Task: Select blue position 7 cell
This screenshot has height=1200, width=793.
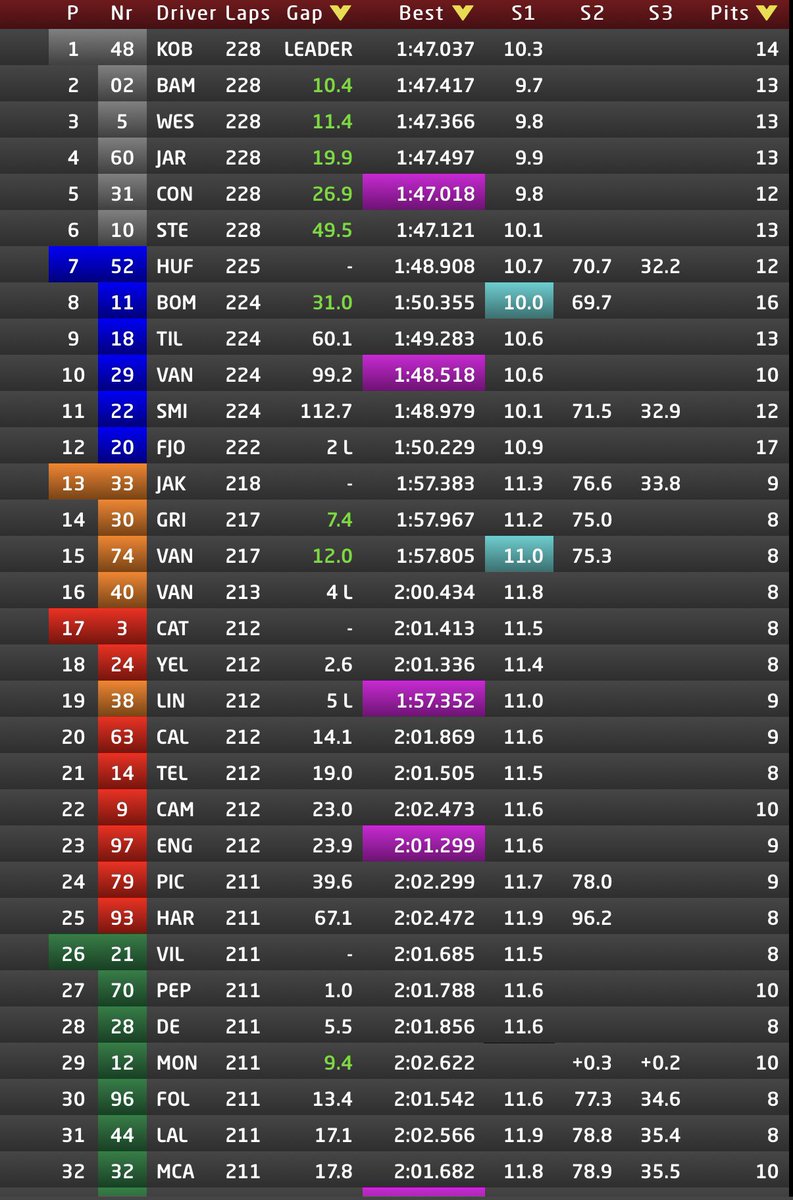Action: coord(73,265)
